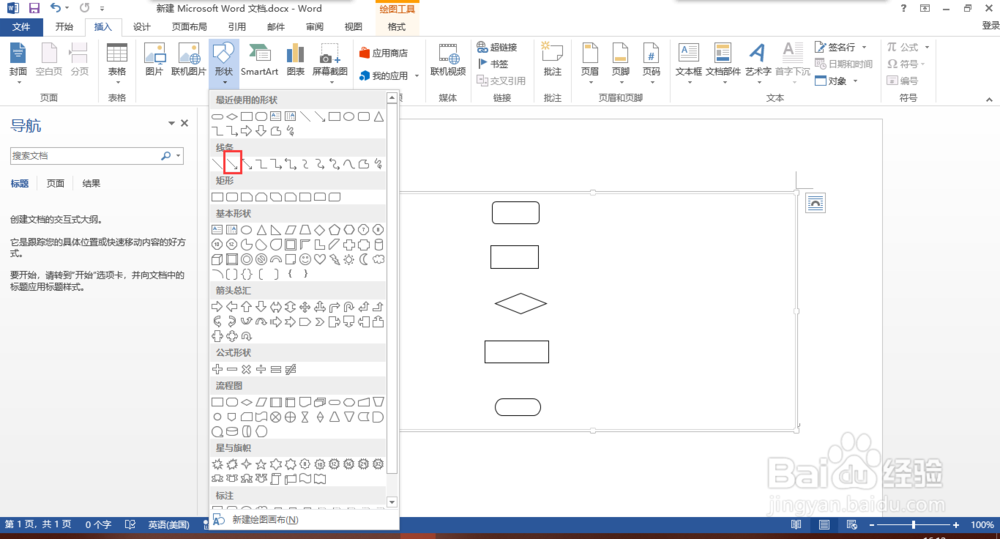
Task: Select the five-point star under 星与旗帜
Action: pyautogui.click(x=261, y=464)
